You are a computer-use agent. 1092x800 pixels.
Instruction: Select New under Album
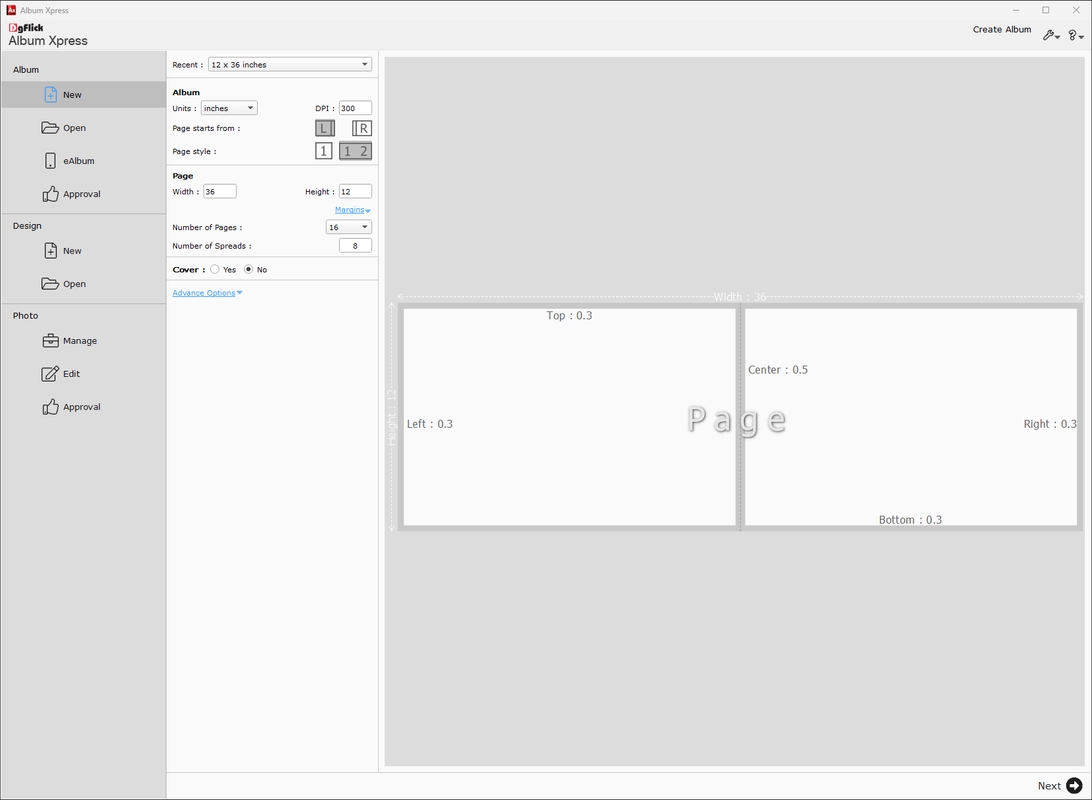pos(84,95)
